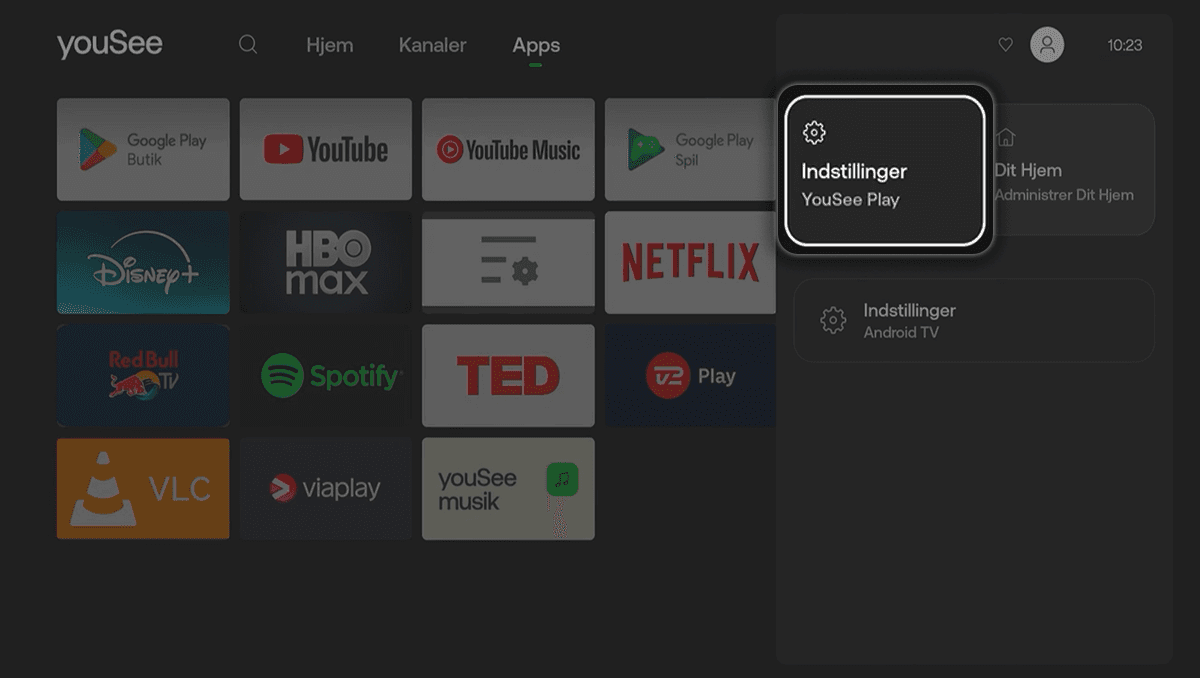Launch the YouTube Music app
The image size is (1200, 678).
coord(508,149)
